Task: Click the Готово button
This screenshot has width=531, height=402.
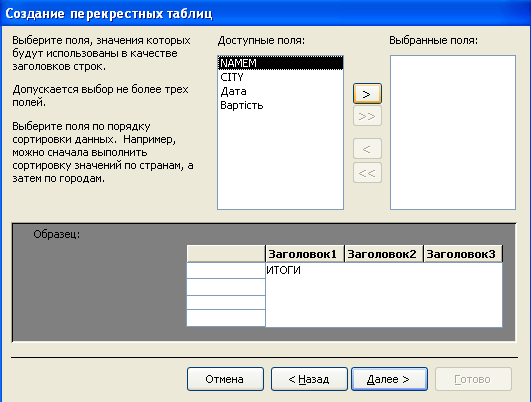Action: point(473,379)
